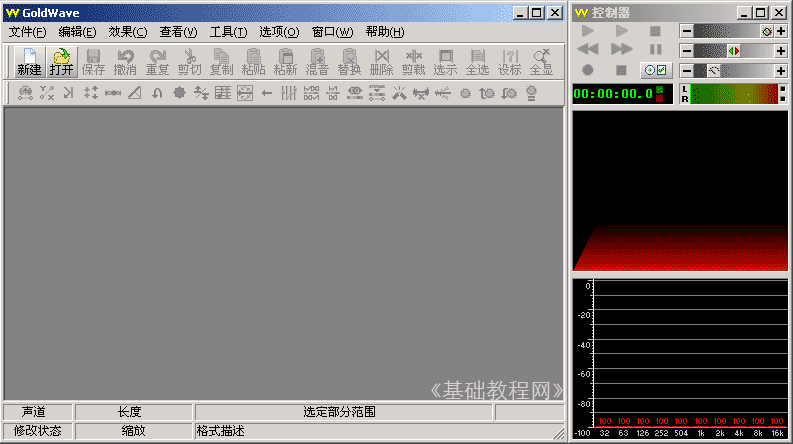Select the 剪切 (Cut) scissors icon
The height and width of the screenshot is (444, 793).
click(189, 62)
